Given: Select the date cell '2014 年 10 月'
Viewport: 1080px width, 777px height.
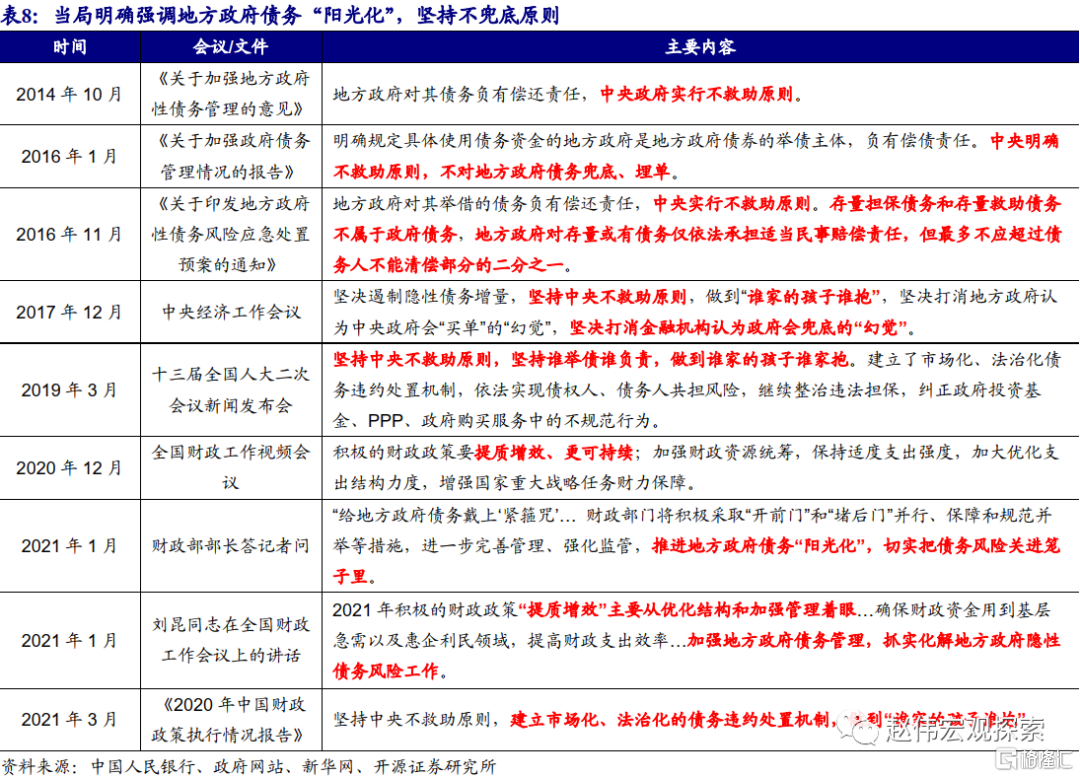Looking at the screenshot, I should tap(70, 94).
